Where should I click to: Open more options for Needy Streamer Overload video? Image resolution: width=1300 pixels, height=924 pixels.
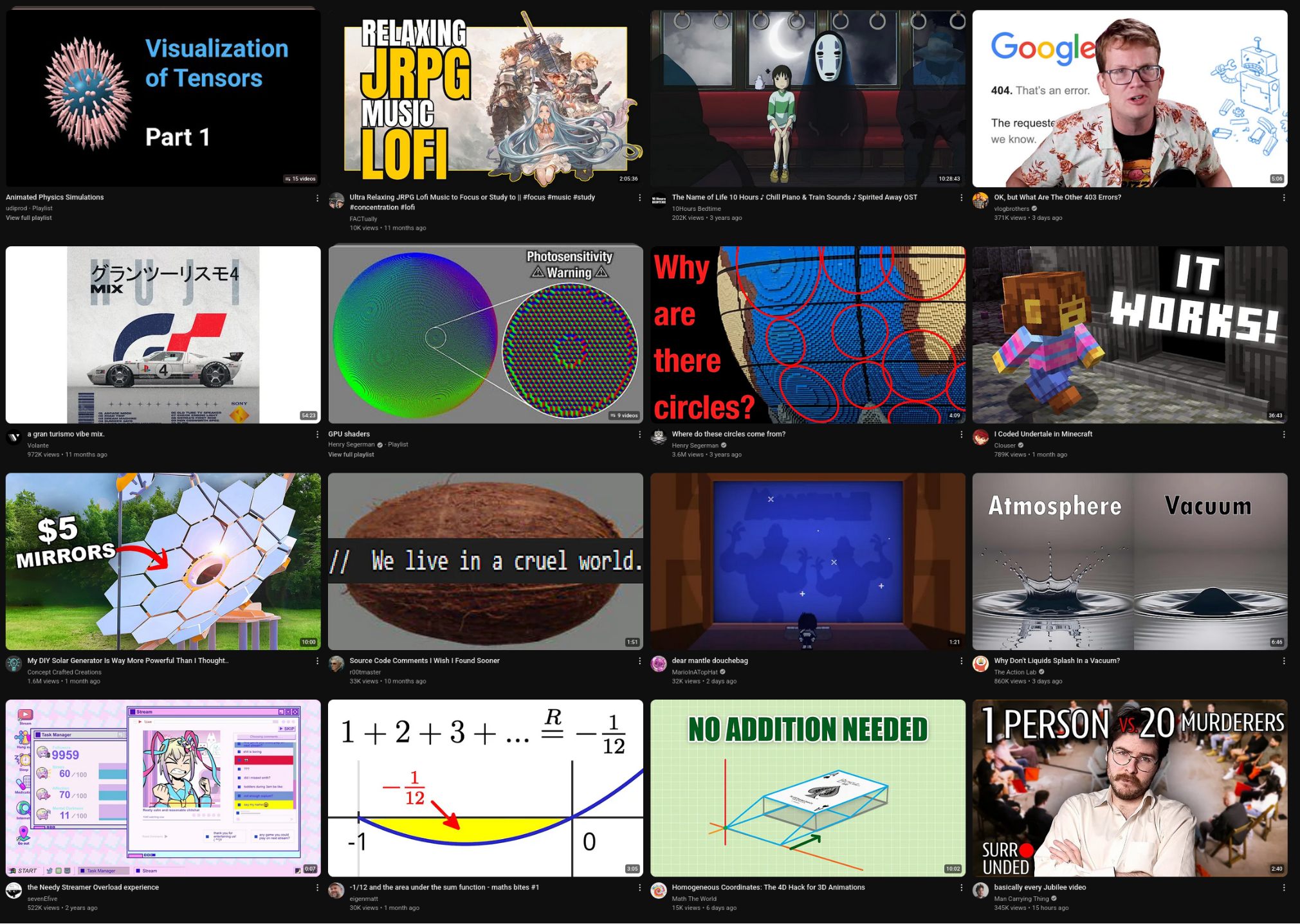(317, 887)
